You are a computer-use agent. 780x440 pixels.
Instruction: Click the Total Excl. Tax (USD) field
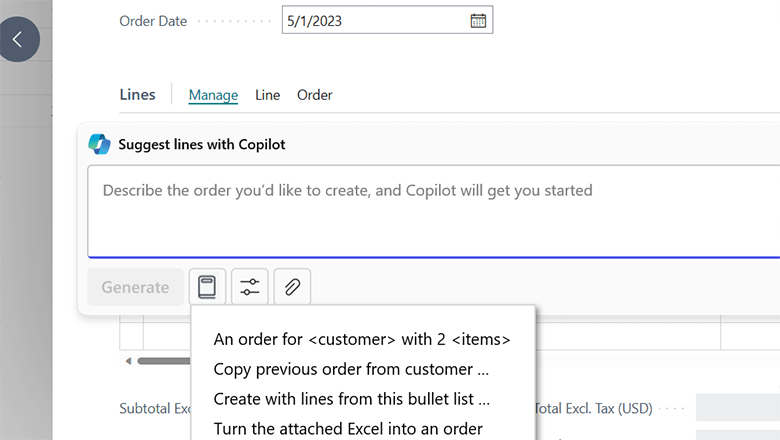coord(737,408)
